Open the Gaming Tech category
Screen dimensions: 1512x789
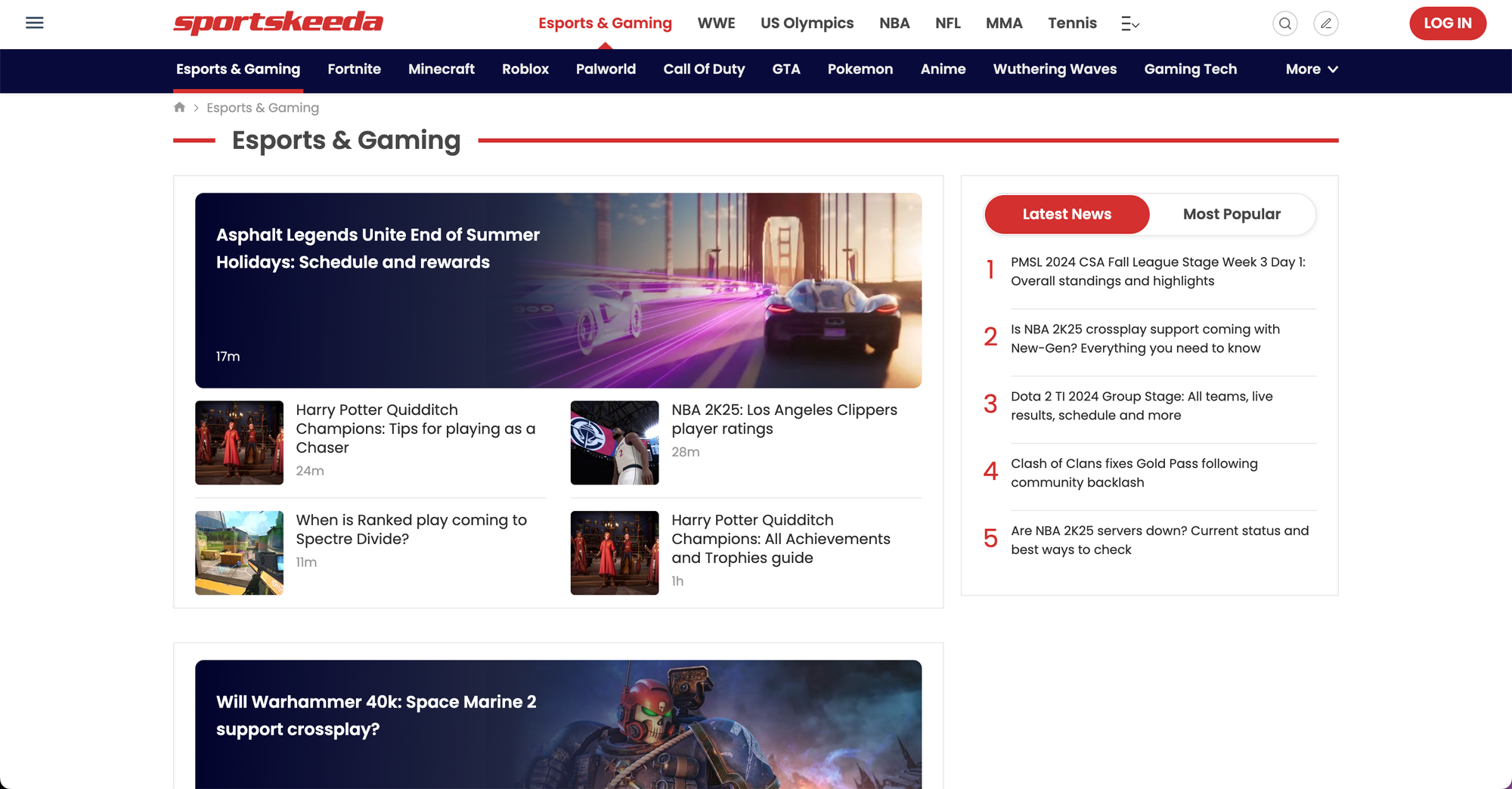pos(1191,69)
